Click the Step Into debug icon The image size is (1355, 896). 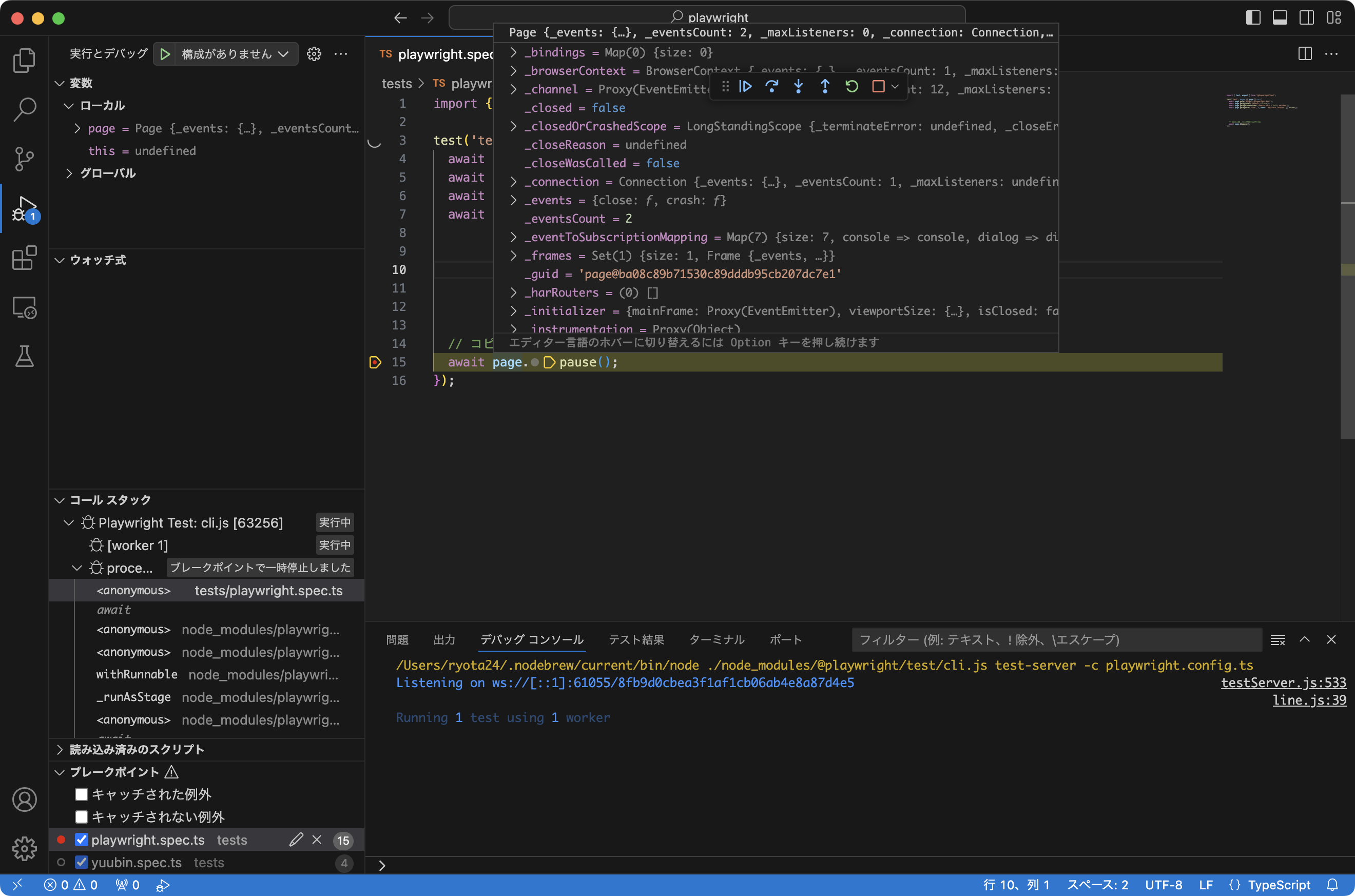798,86
